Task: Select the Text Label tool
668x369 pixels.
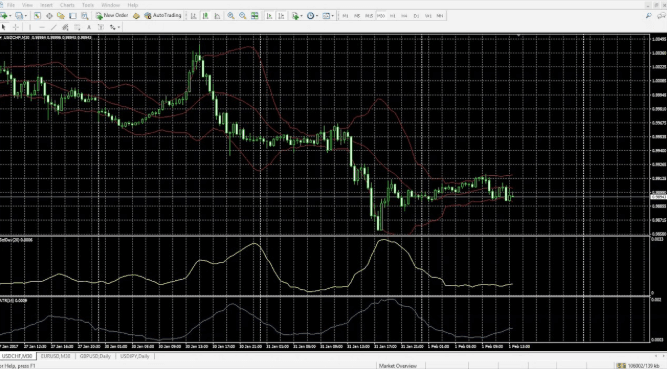Action: point(101,27)
